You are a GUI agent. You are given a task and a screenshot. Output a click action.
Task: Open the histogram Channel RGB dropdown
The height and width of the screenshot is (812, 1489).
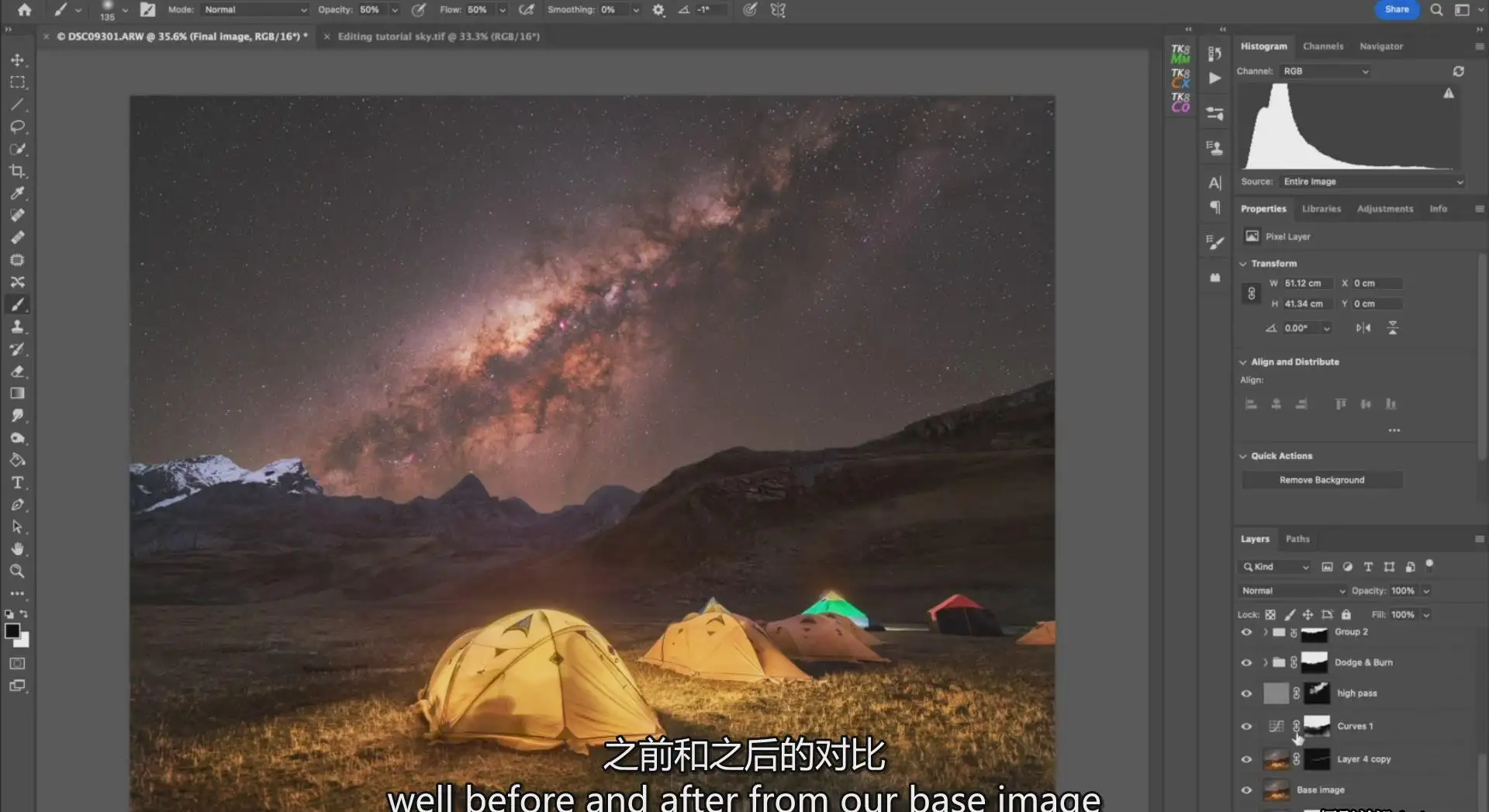coord(1325,71)
